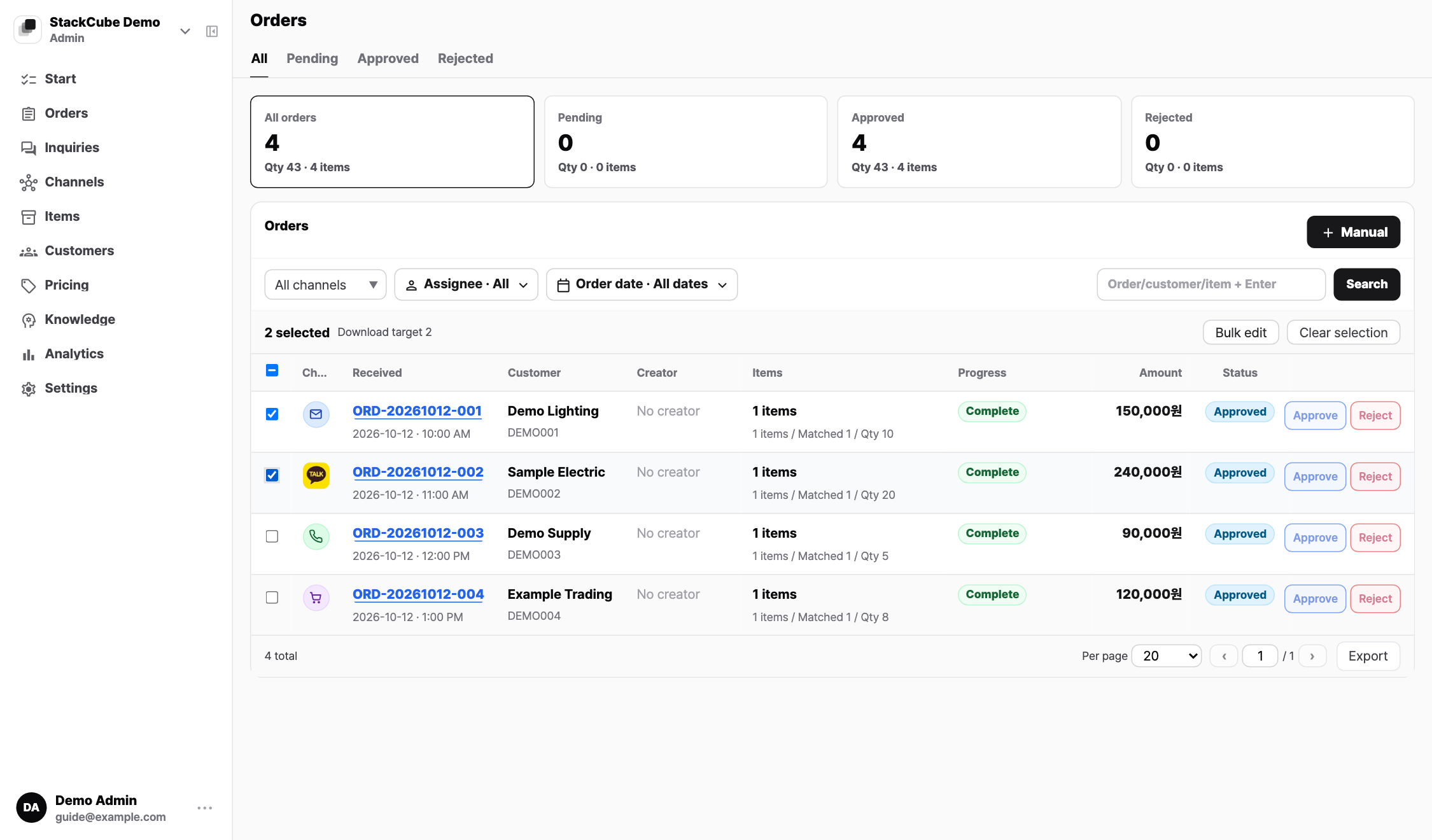The image size is (1432, 840).
Task: Click the phone channel icon for ORD-20261012-003
Action: click(x=316, y=536)
